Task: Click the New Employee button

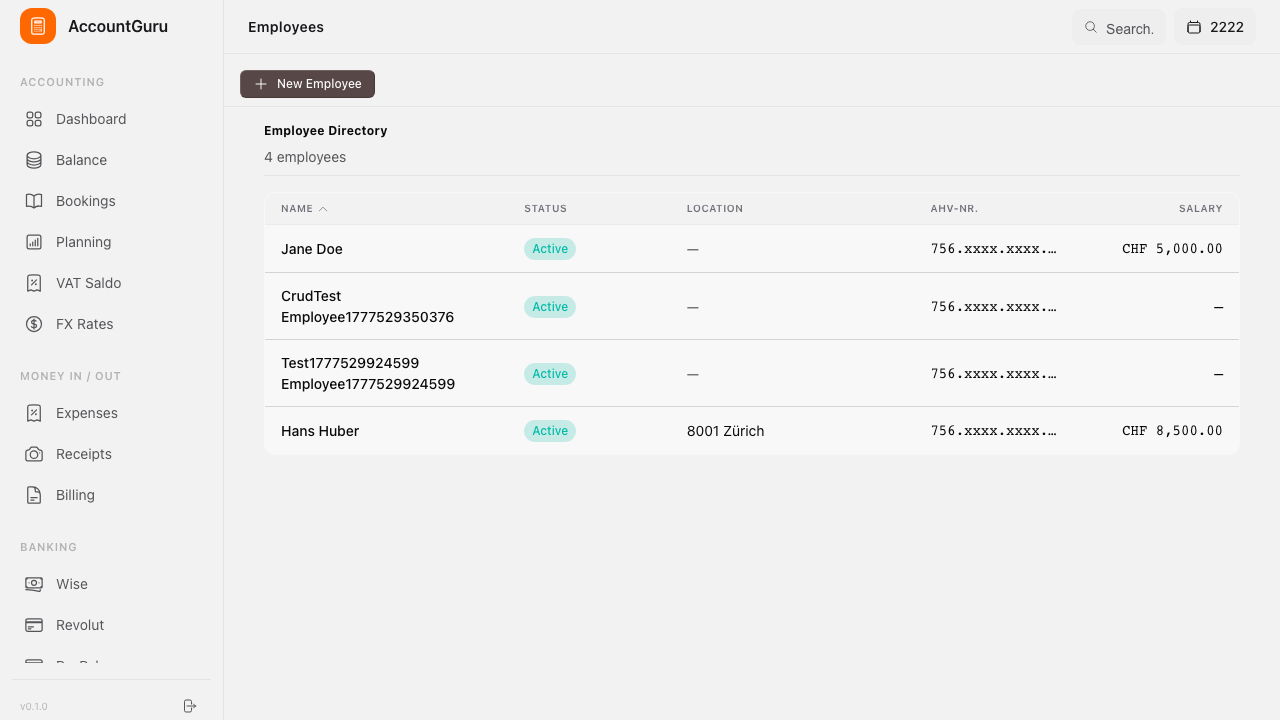Action: click(307, 84)
